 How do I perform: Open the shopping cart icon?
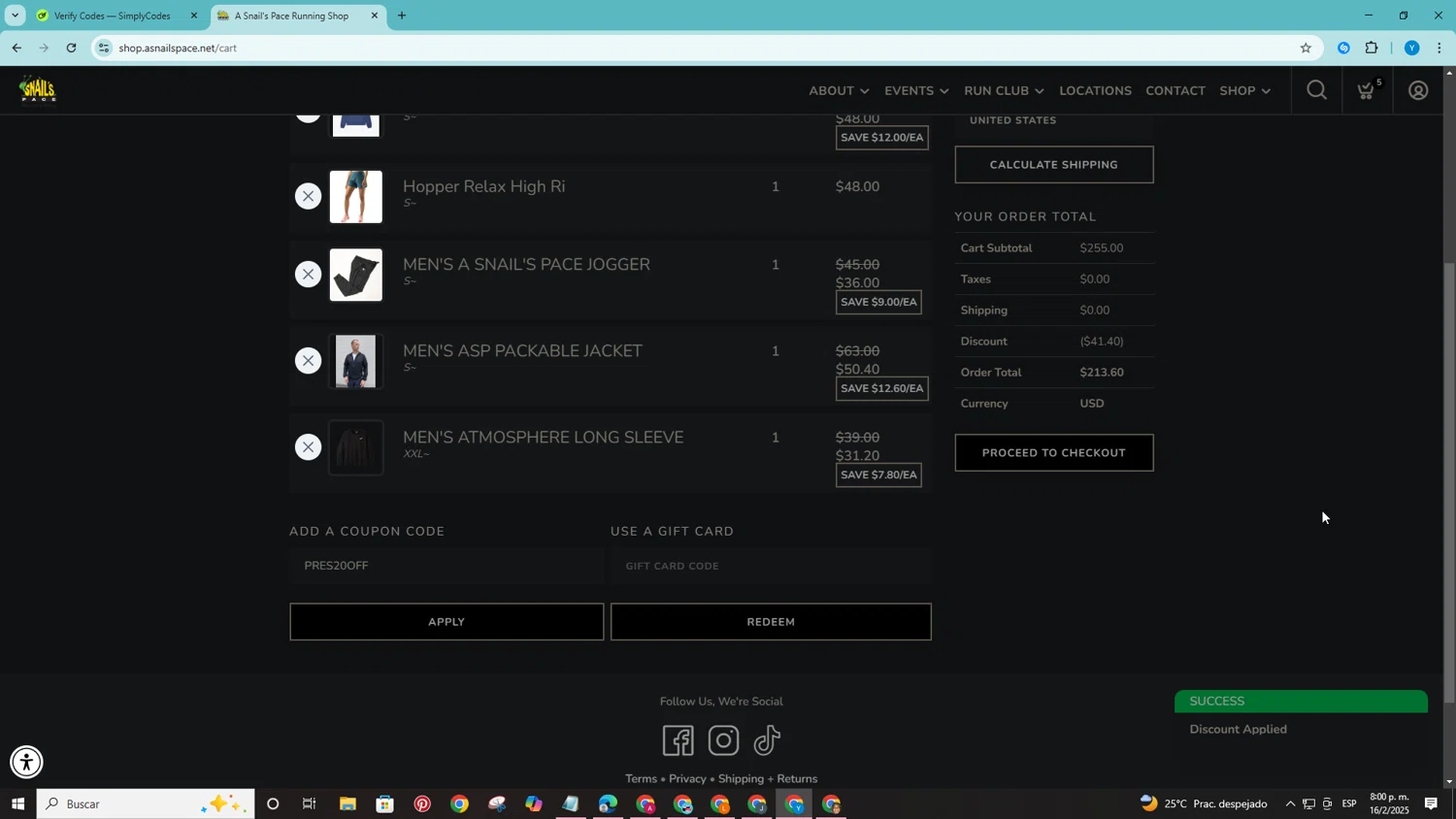(x=1367, y=90)
